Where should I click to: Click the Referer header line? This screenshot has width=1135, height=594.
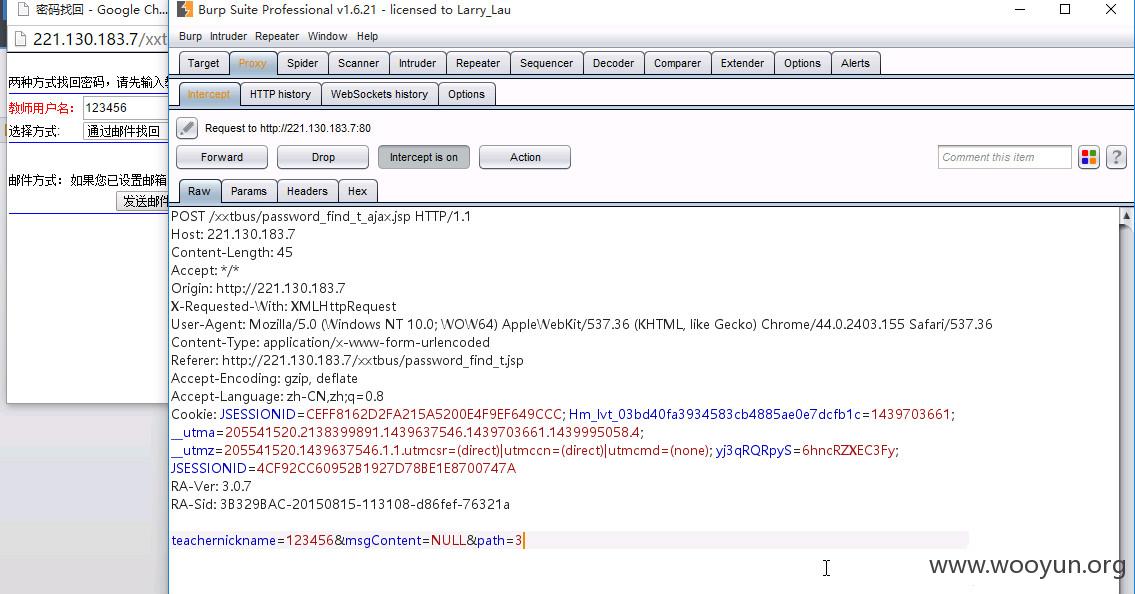coord(347,360)
